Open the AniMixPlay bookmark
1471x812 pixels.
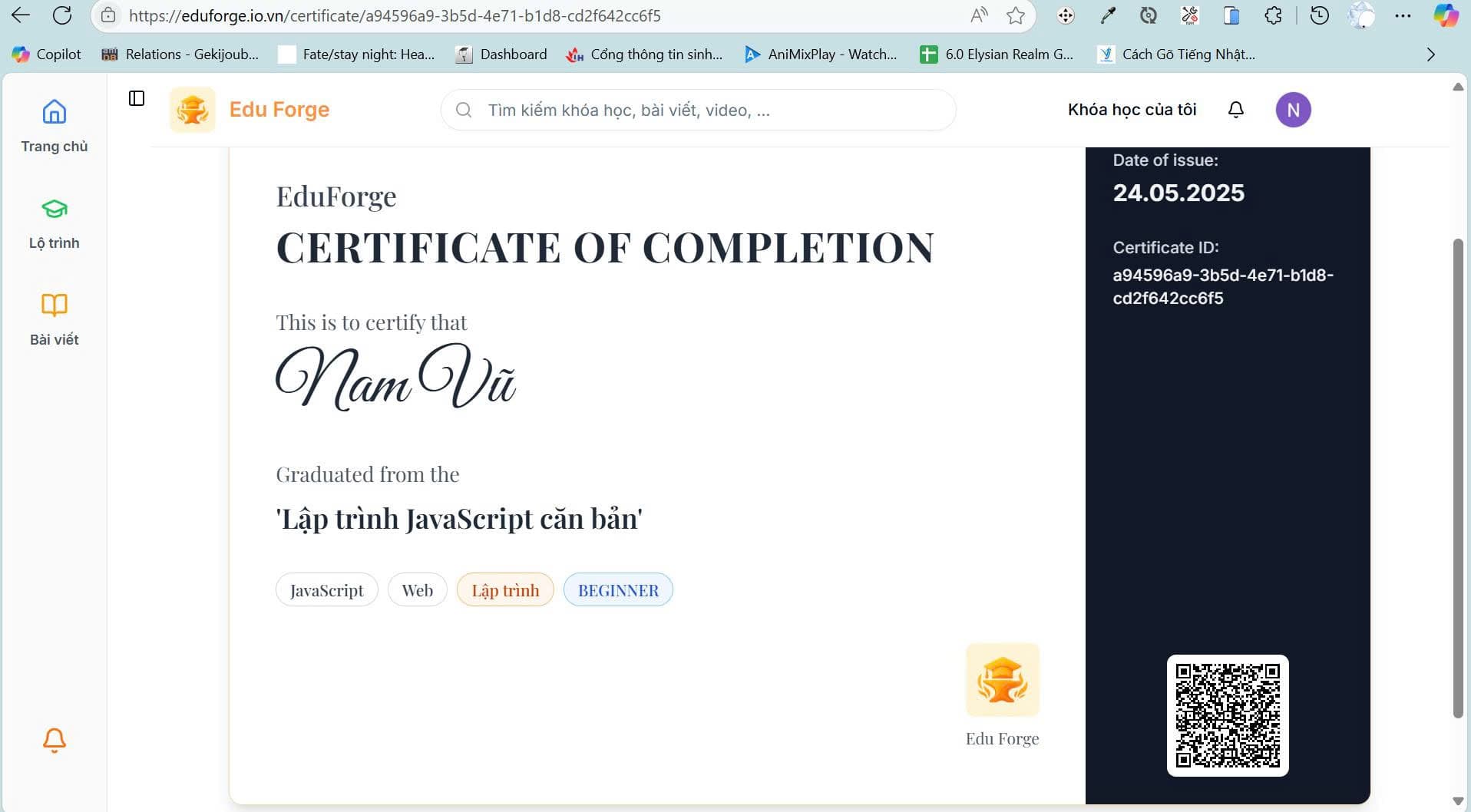tap(821, 54)
